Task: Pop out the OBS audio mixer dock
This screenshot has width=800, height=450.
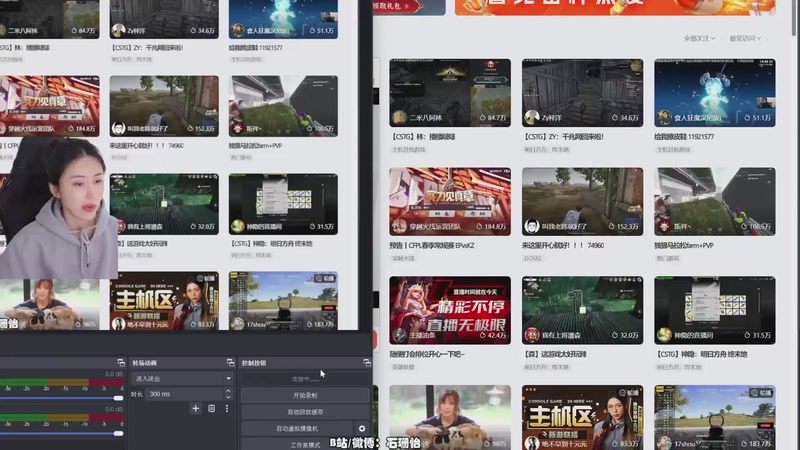Action: (121, 363)
